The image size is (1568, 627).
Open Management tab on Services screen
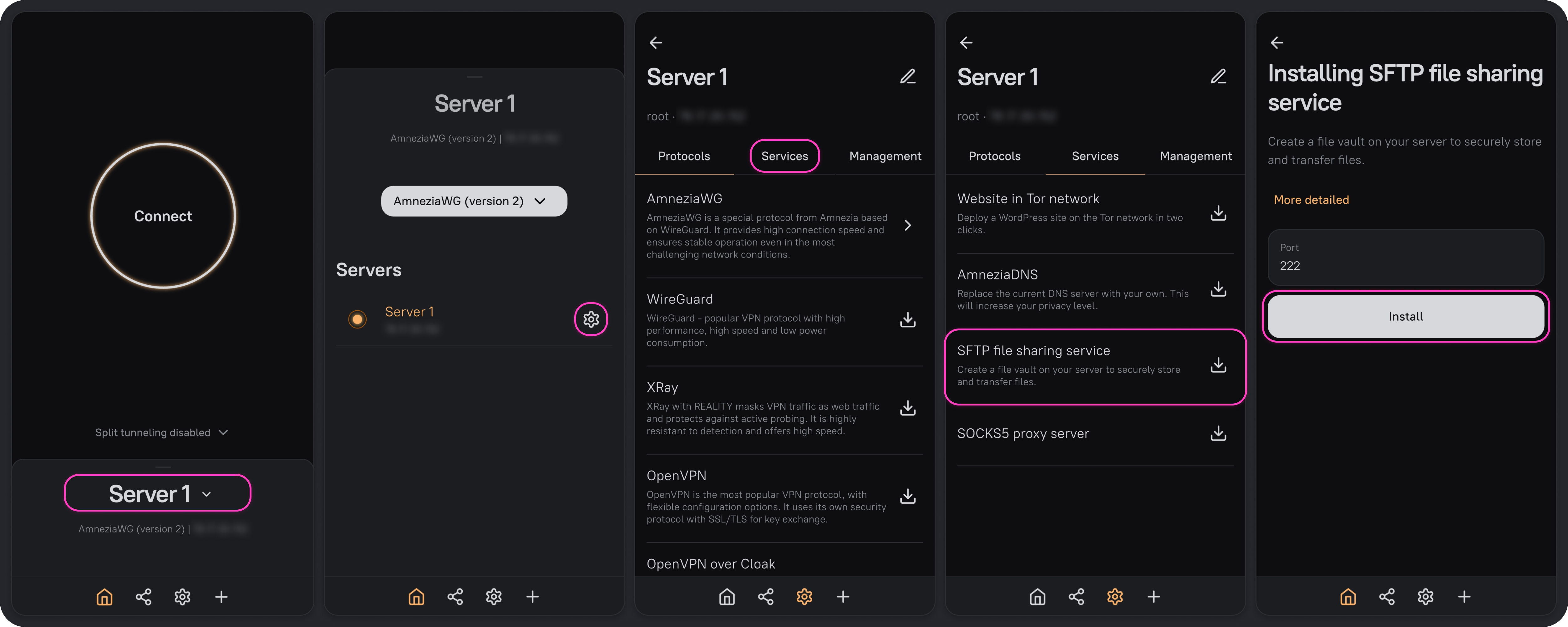1195,156
